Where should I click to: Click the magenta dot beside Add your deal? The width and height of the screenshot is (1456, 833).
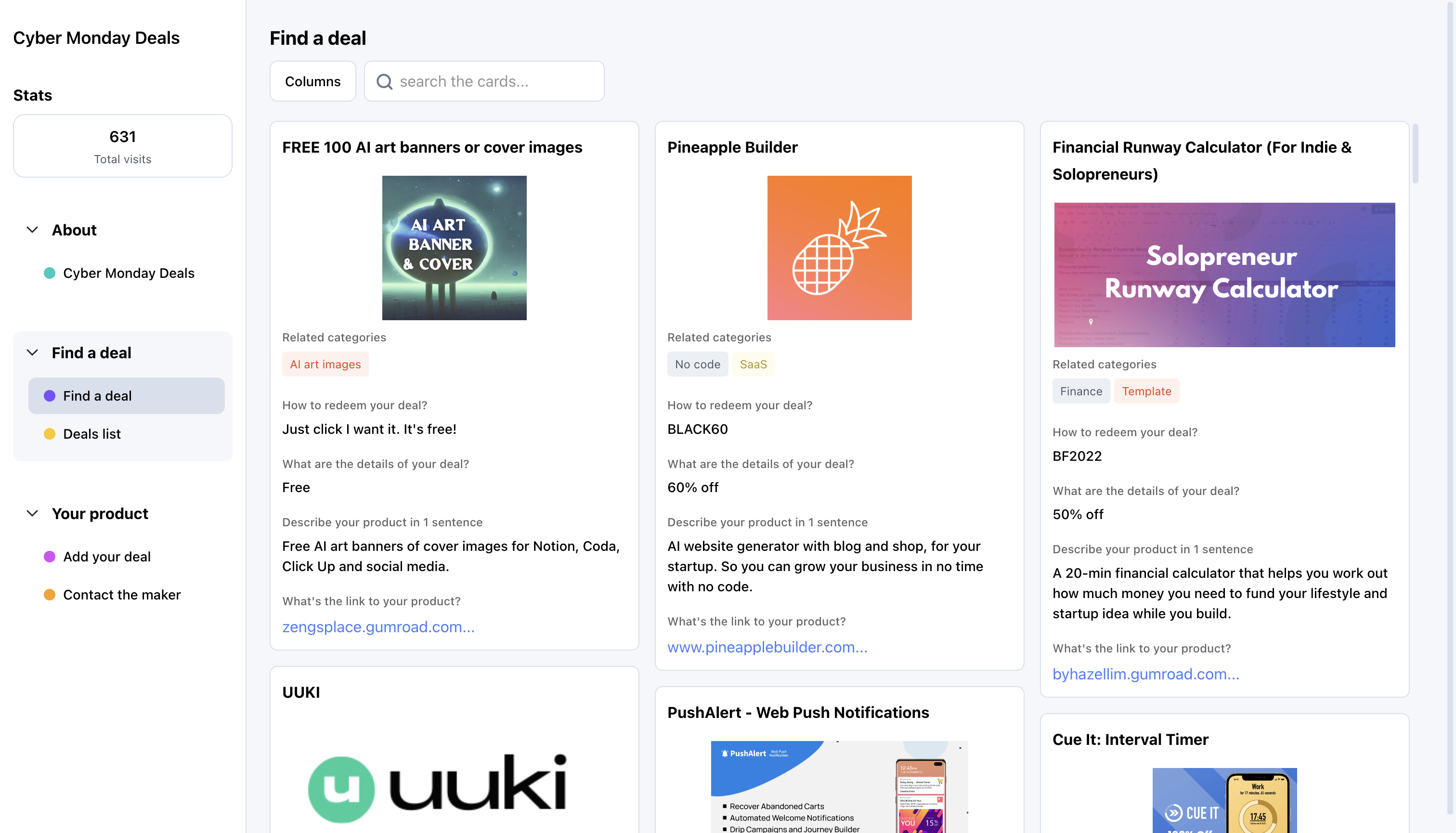point(50,557)
